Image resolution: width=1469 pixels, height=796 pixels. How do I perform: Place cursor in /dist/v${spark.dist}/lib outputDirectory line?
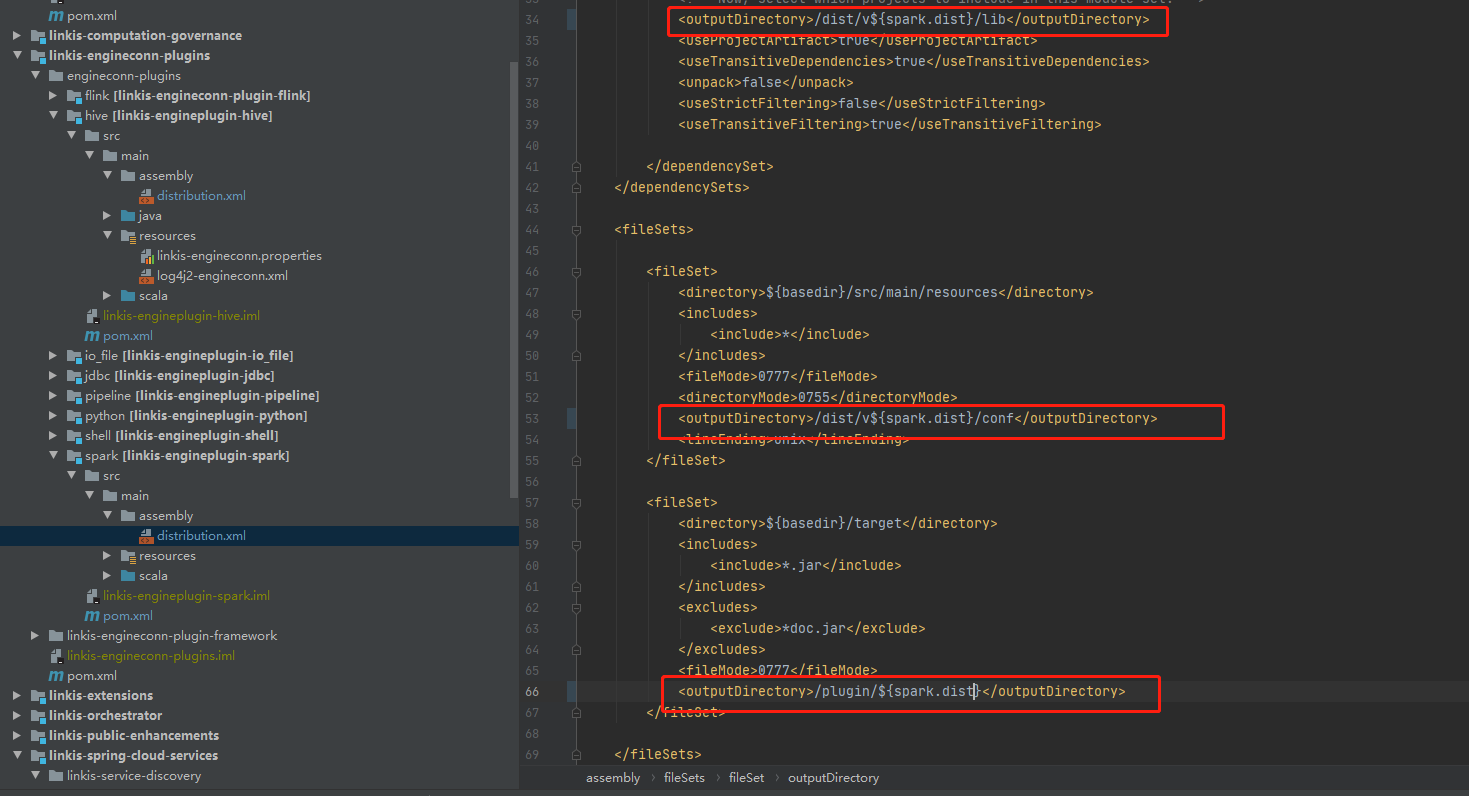913,19
